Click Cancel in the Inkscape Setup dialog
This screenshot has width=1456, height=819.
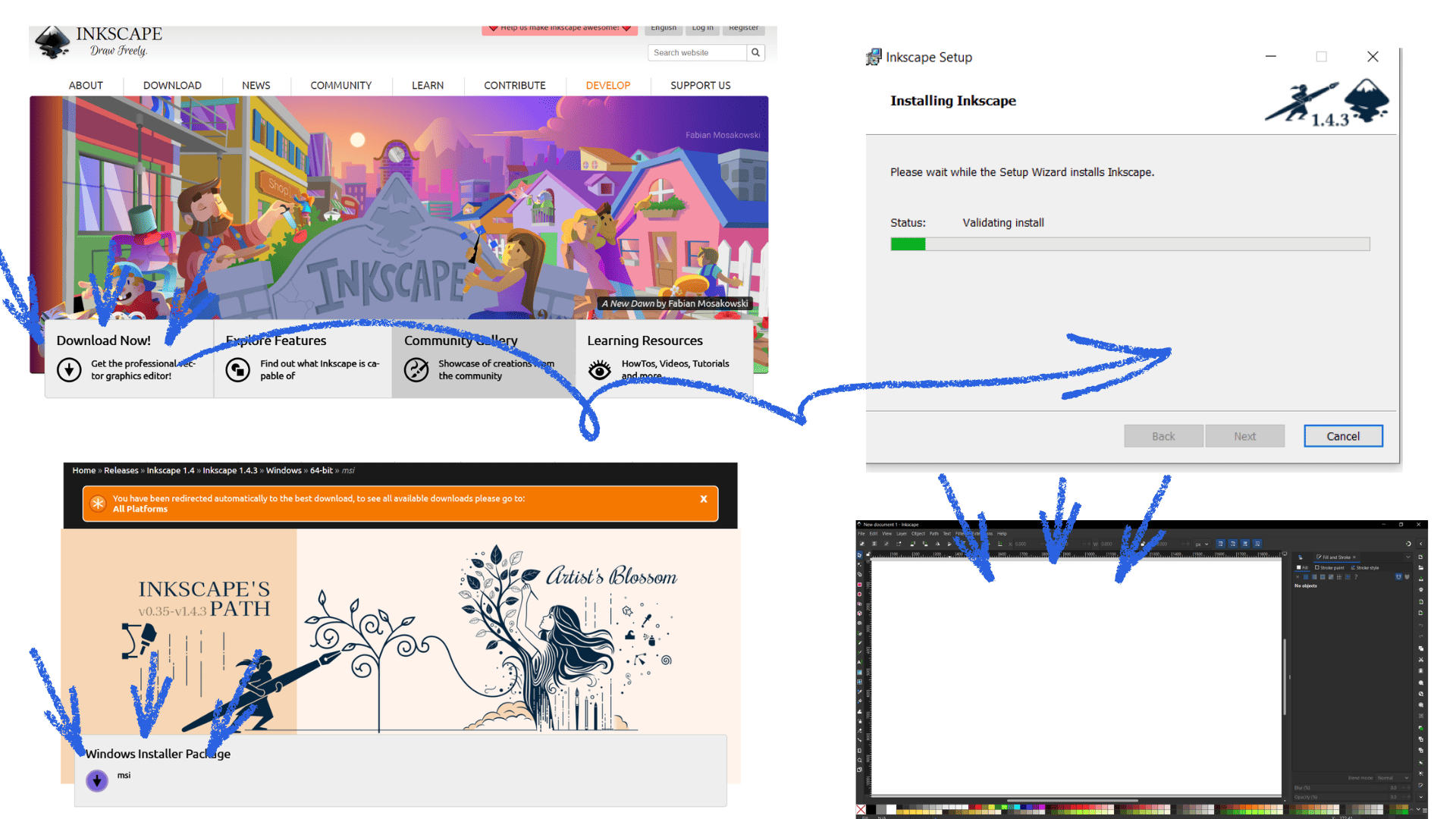1342,436
